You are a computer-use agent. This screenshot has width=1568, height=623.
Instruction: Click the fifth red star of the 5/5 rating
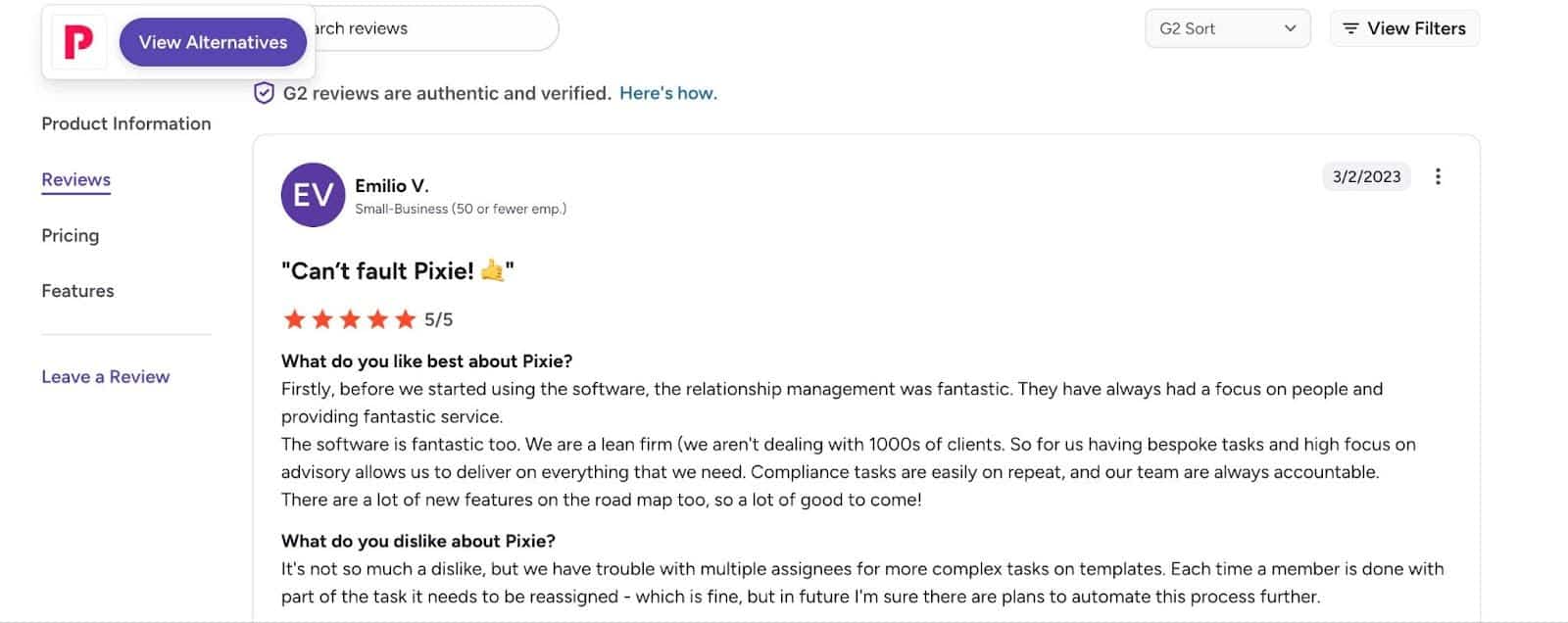coord(405,318)
